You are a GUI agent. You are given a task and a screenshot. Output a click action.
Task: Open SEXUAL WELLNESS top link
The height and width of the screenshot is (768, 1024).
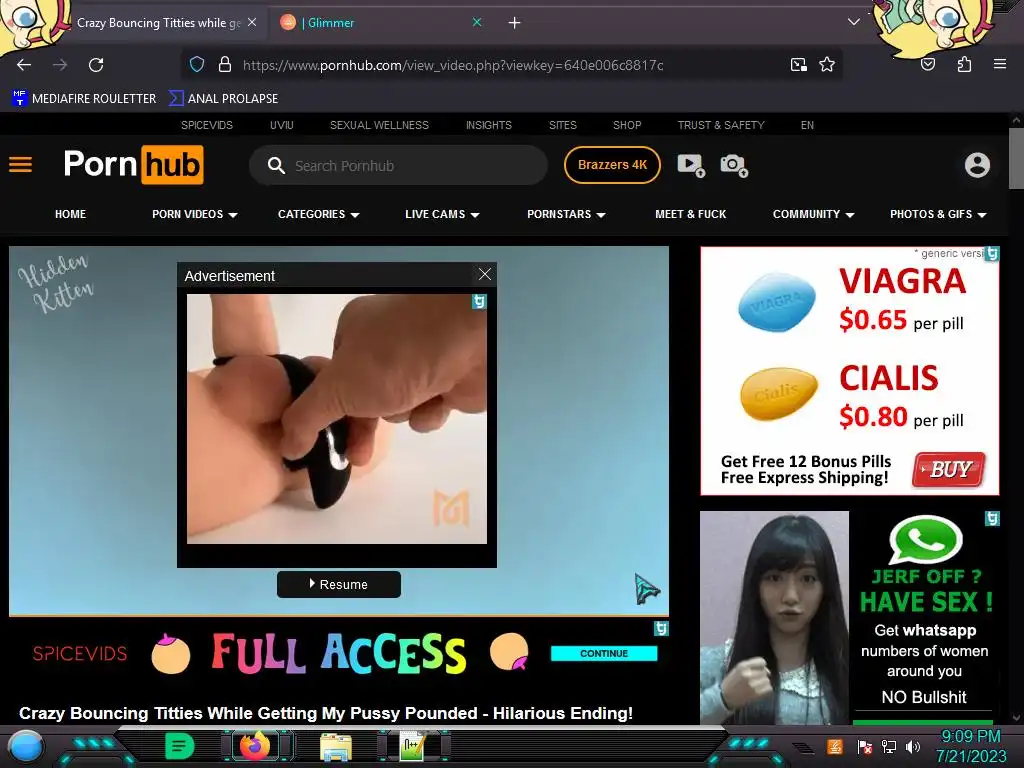(379, 125)
